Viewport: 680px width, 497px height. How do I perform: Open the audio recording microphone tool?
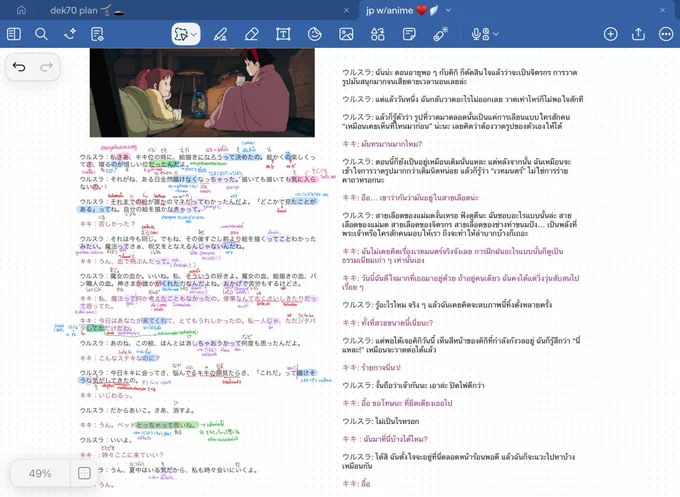(480, 34)
